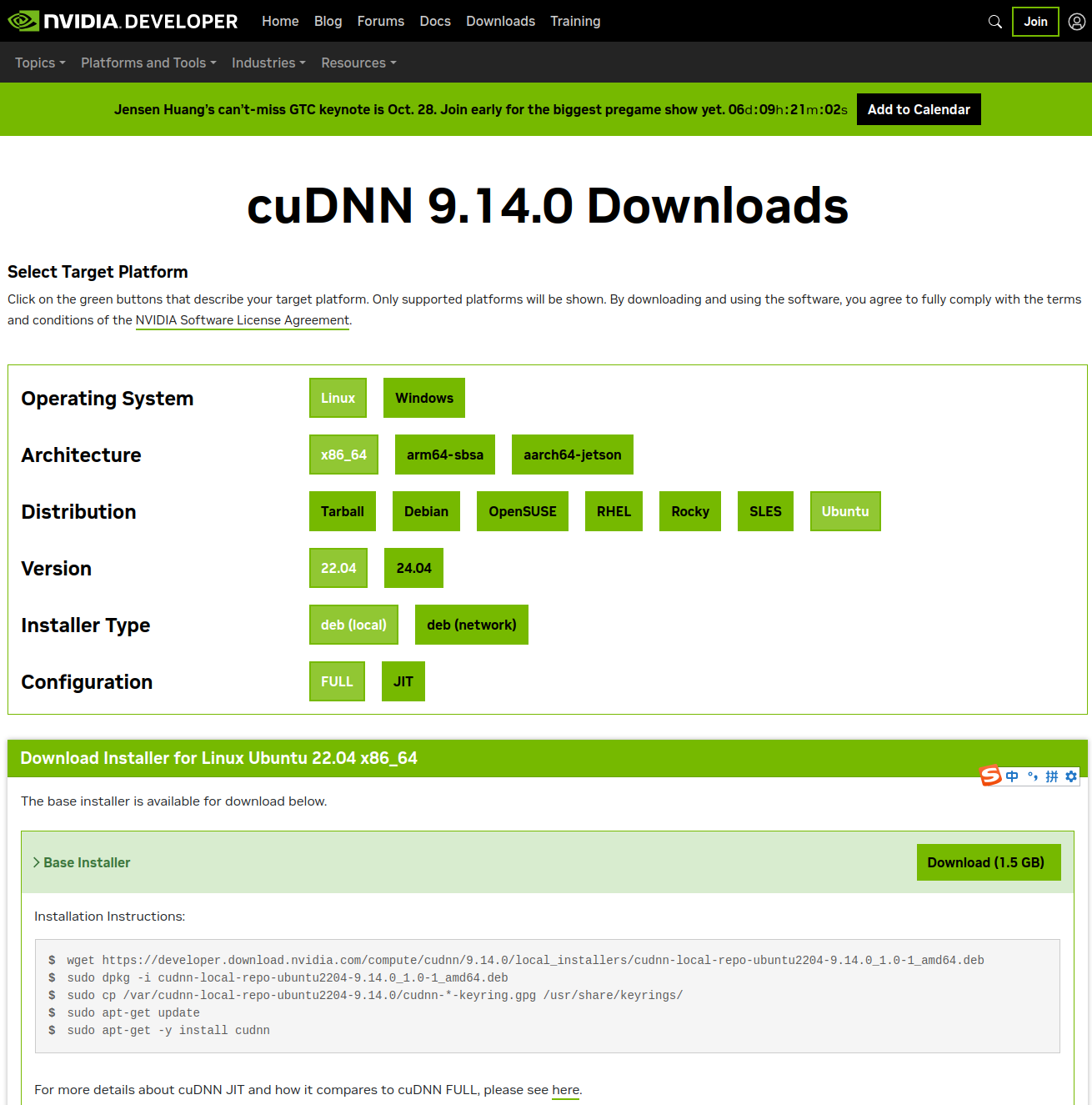
Task: Expand the Base Installer section
Action: coord(82,862)
